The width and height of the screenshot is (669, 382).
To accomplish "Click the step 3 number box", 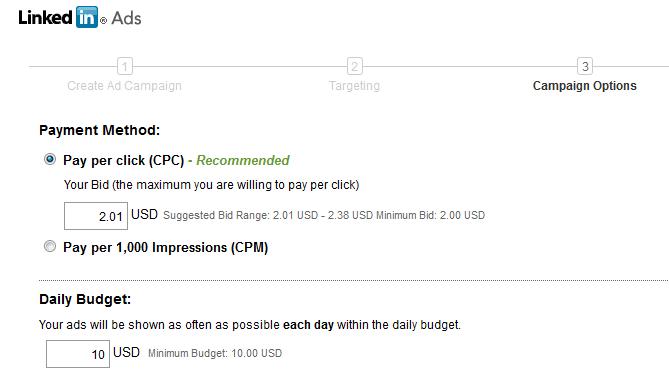I will tap(585, 66).
